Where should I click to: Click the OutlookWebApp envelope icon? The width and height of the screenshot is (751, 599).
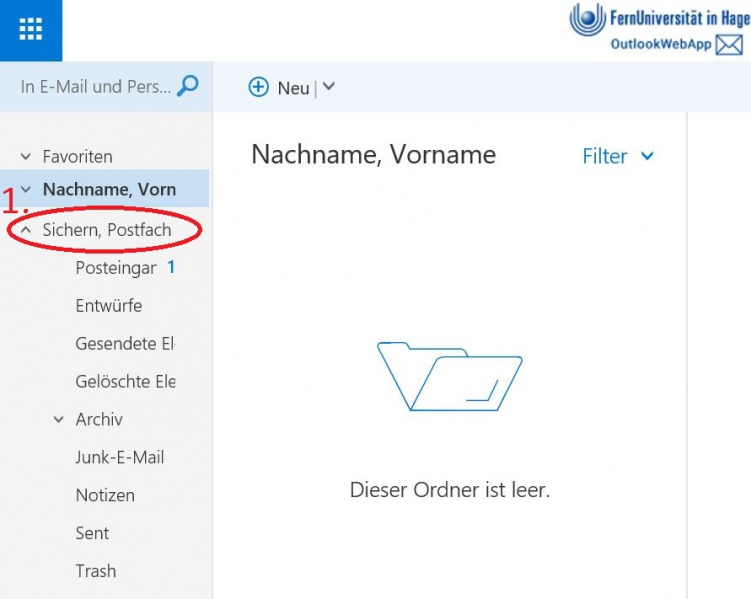(728, 45)
